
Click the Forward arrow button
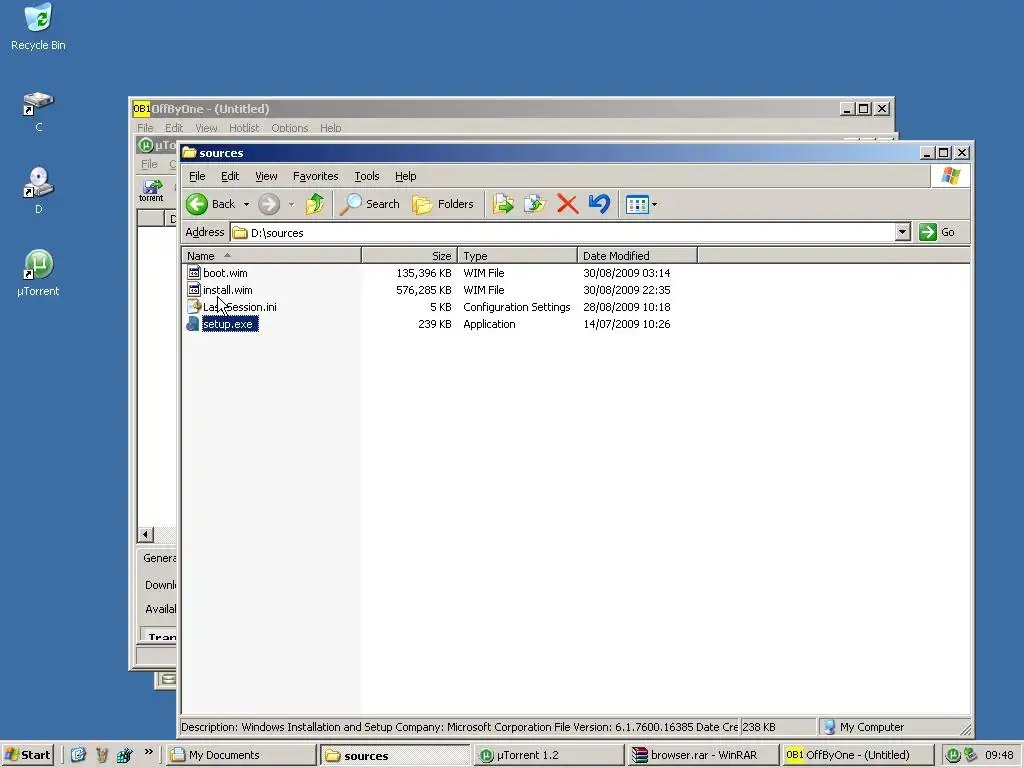click(268, 204)
